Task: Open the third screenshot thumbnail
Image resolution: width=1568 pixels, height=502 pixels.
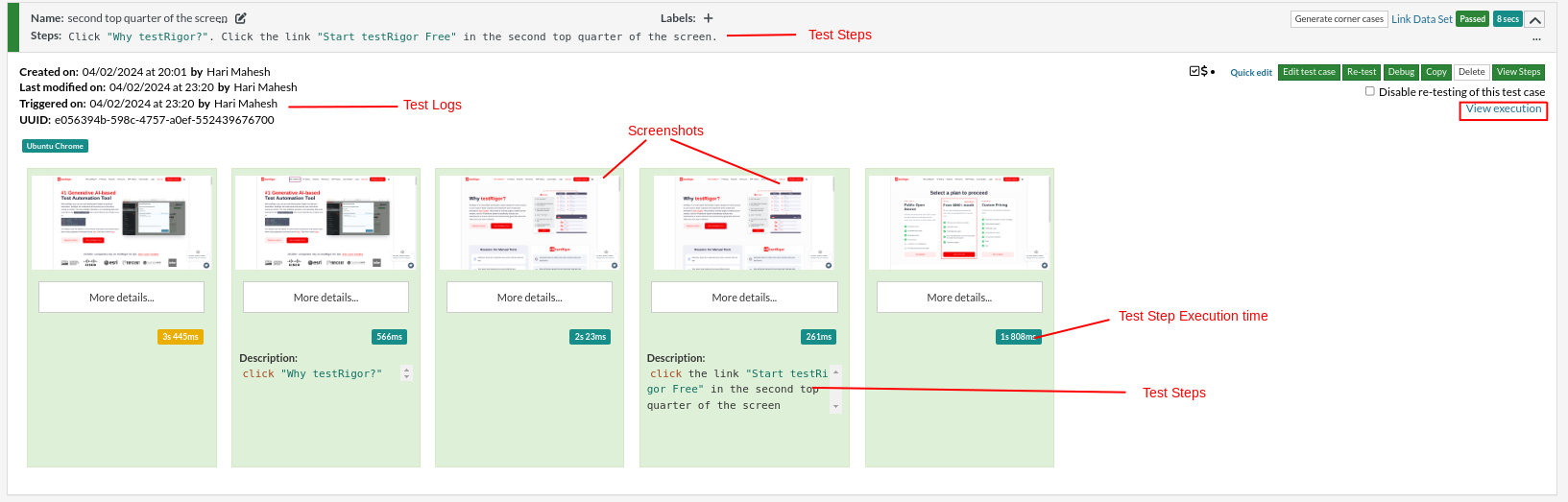Action: click(x=529, y=223)
